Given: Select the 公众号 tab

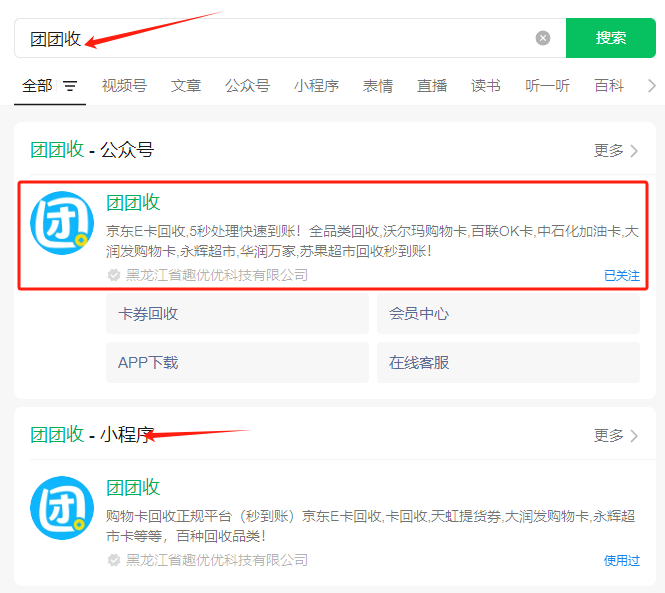Looking at the screenshot, I should [247, 86].
